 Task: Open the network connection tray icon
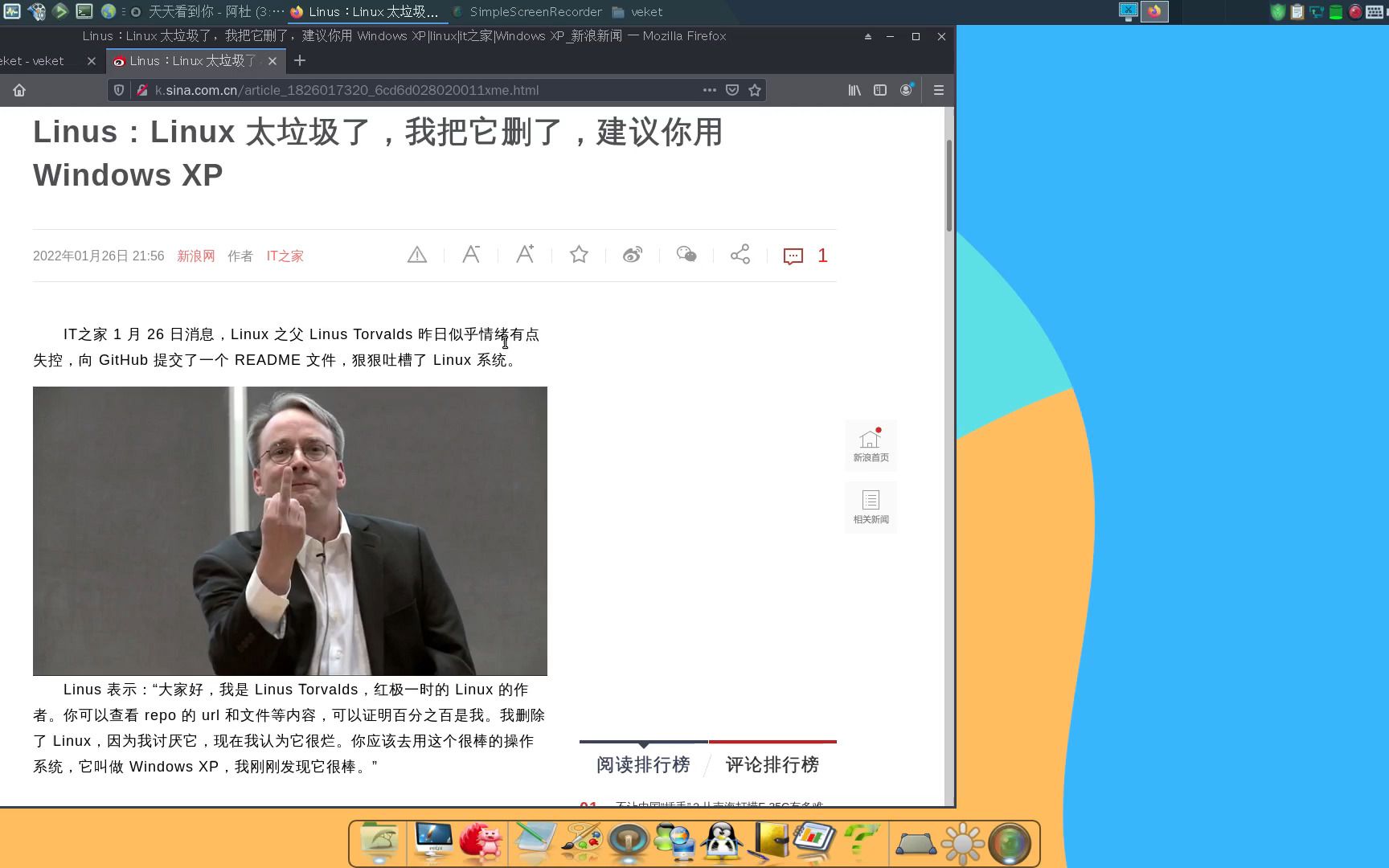click(1317, 12)
